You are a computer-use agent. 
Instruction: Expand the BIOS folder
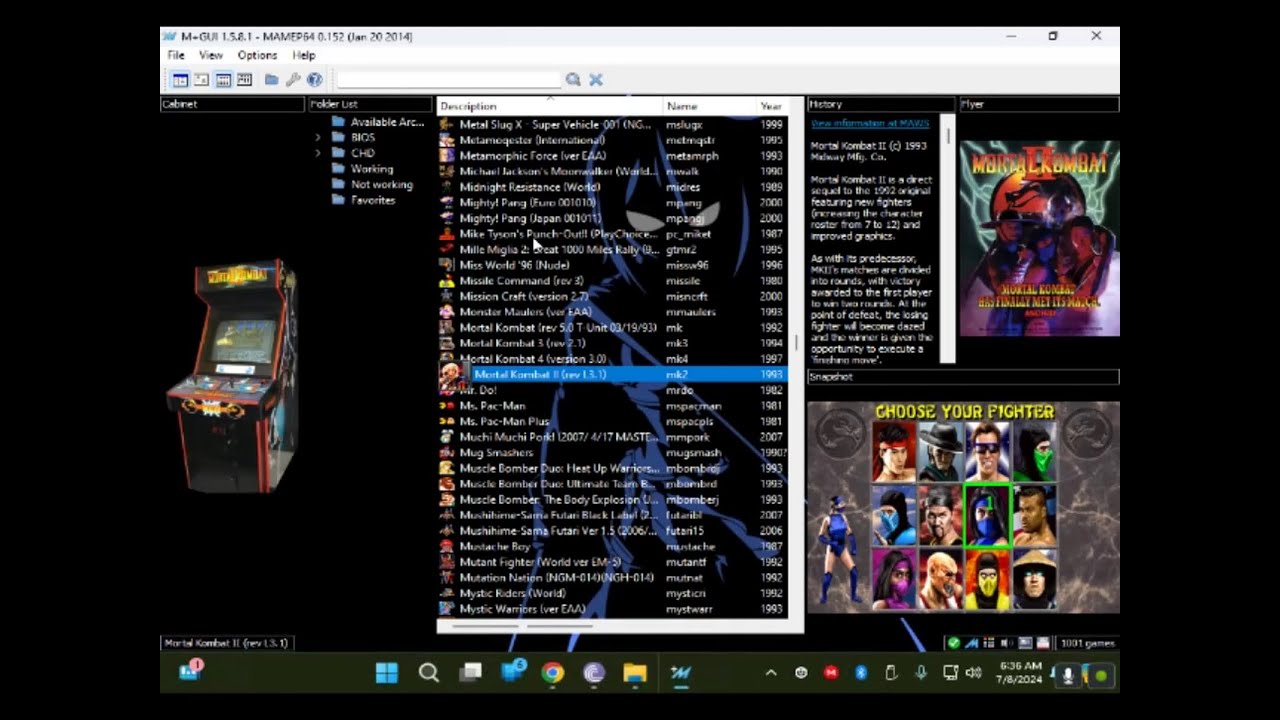[318, 137]
